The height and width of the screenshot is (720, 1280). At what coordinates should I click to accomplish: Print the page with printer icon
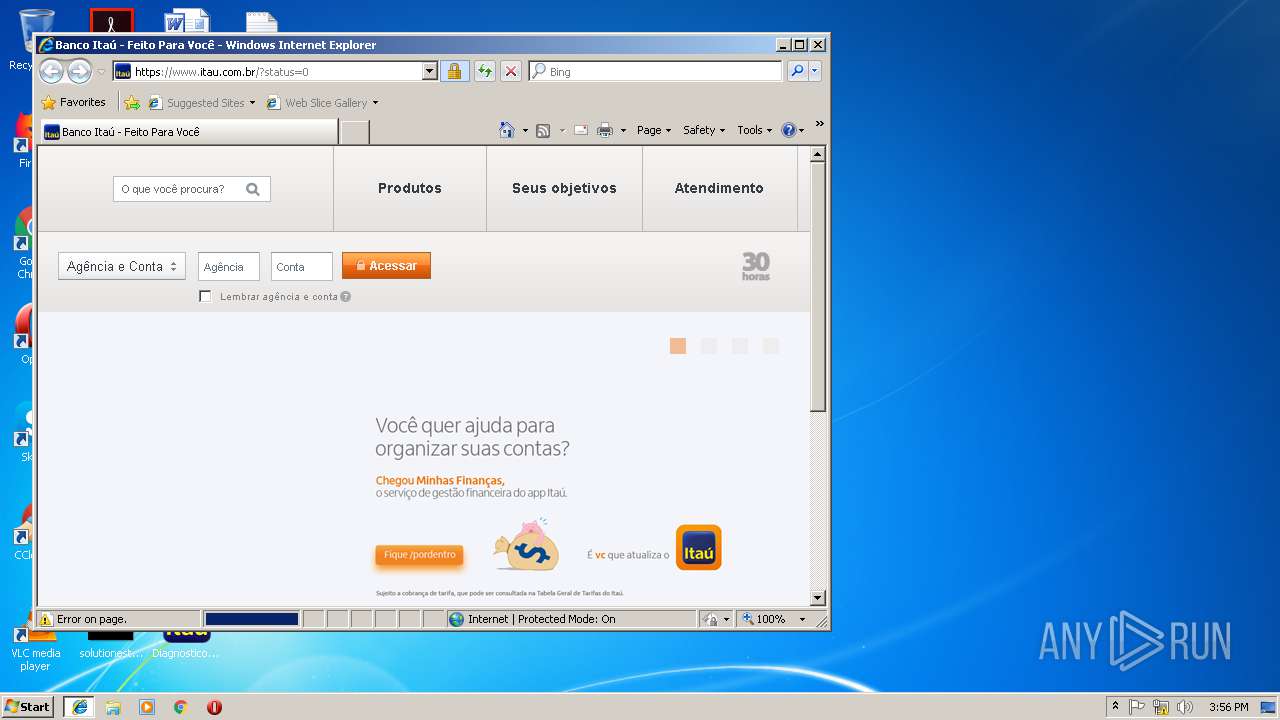(x=605, y=130)
